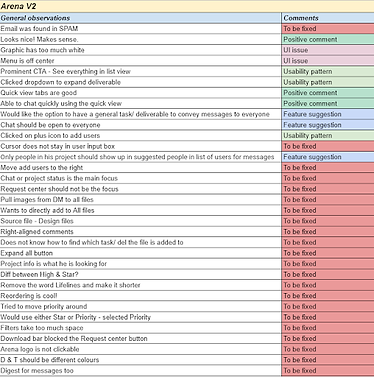The image size is (374, 377).
Task: Select 'UI issue' for Graphic has too much white
Action: click(x=328, y=50)
